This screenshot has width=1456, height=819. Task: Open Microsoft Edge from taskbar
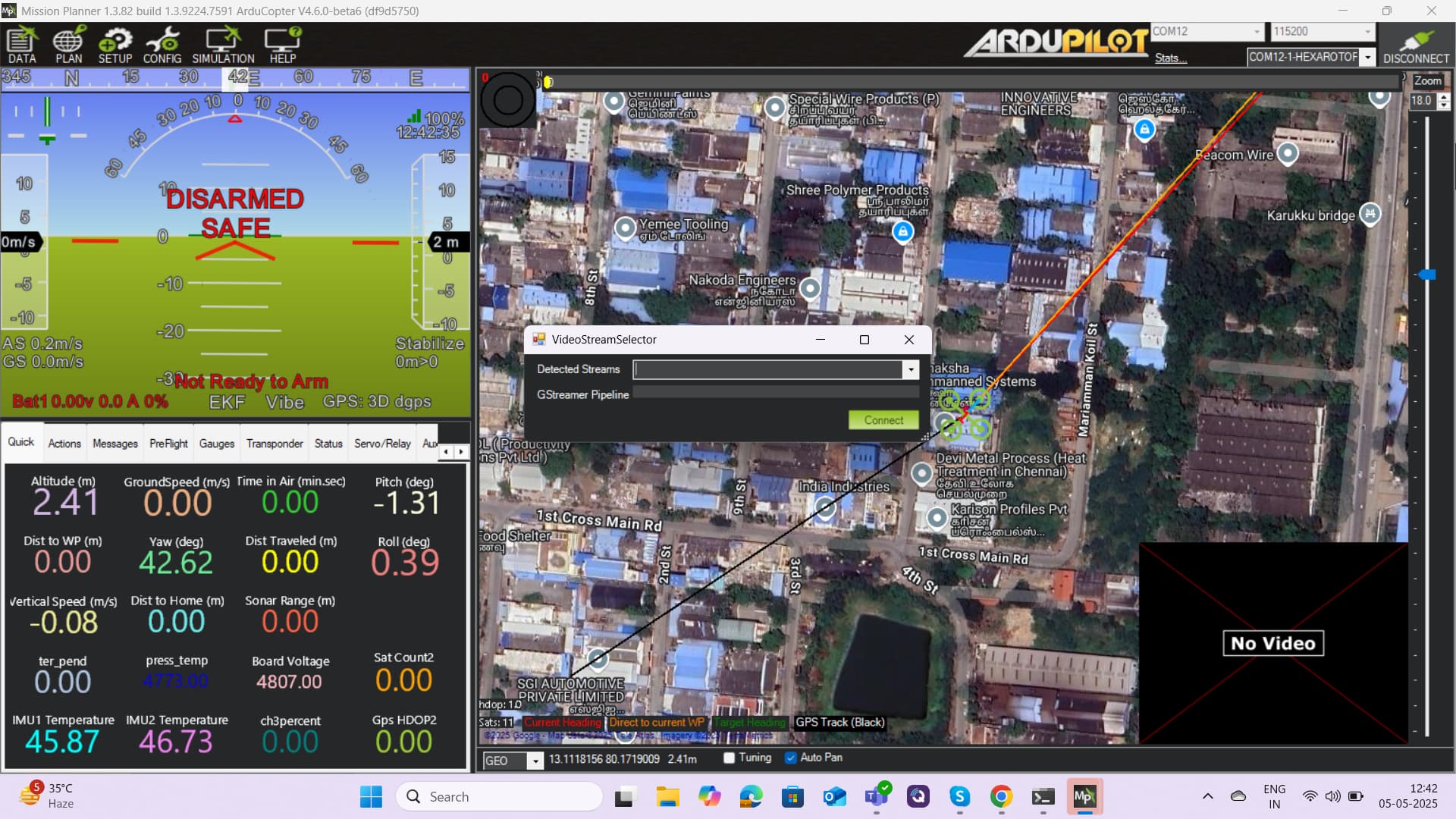(751, 796)
